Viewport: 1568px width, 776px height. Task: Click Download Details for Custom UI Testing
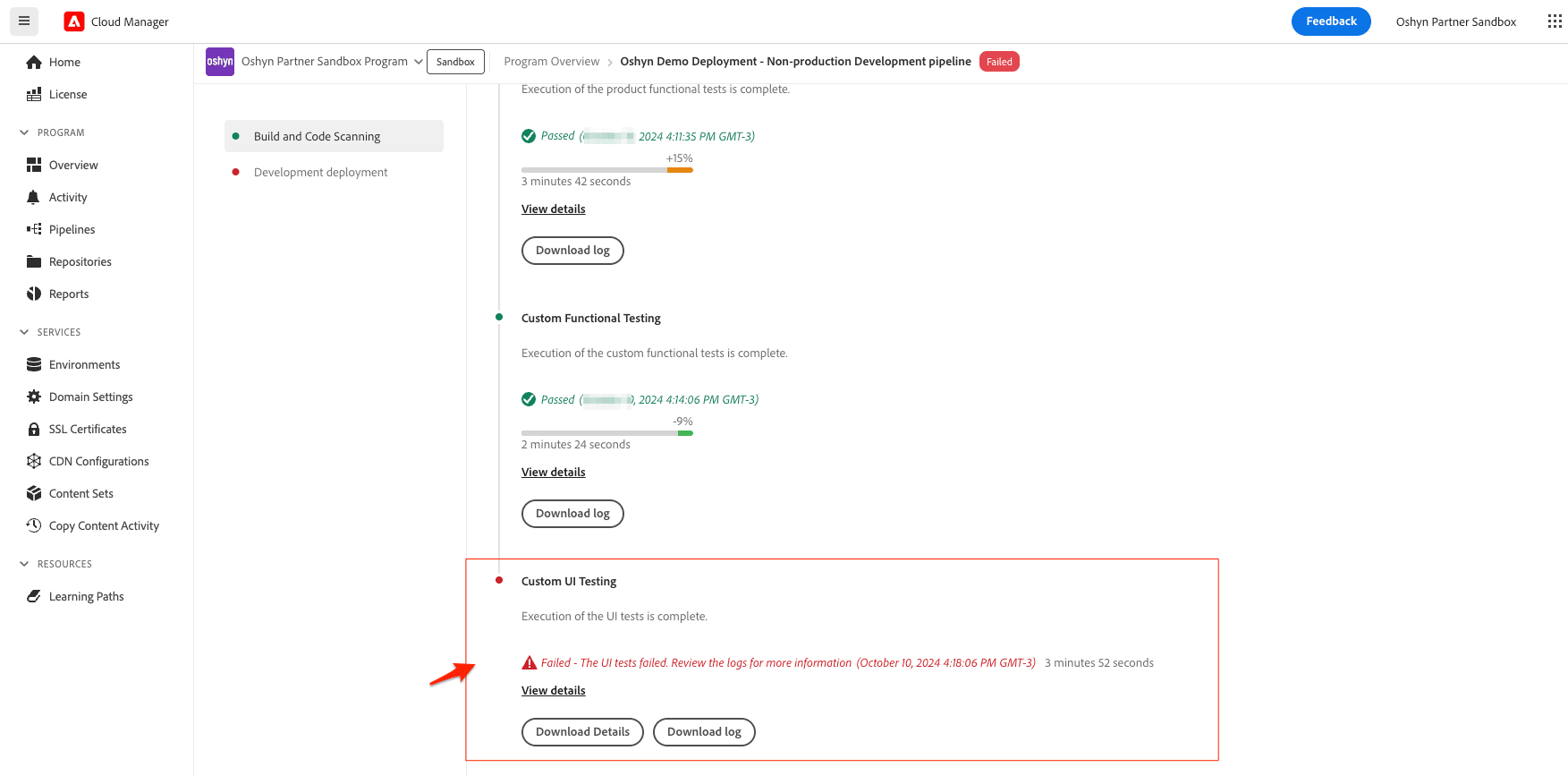pyautogui.click(x=582, y=732)
